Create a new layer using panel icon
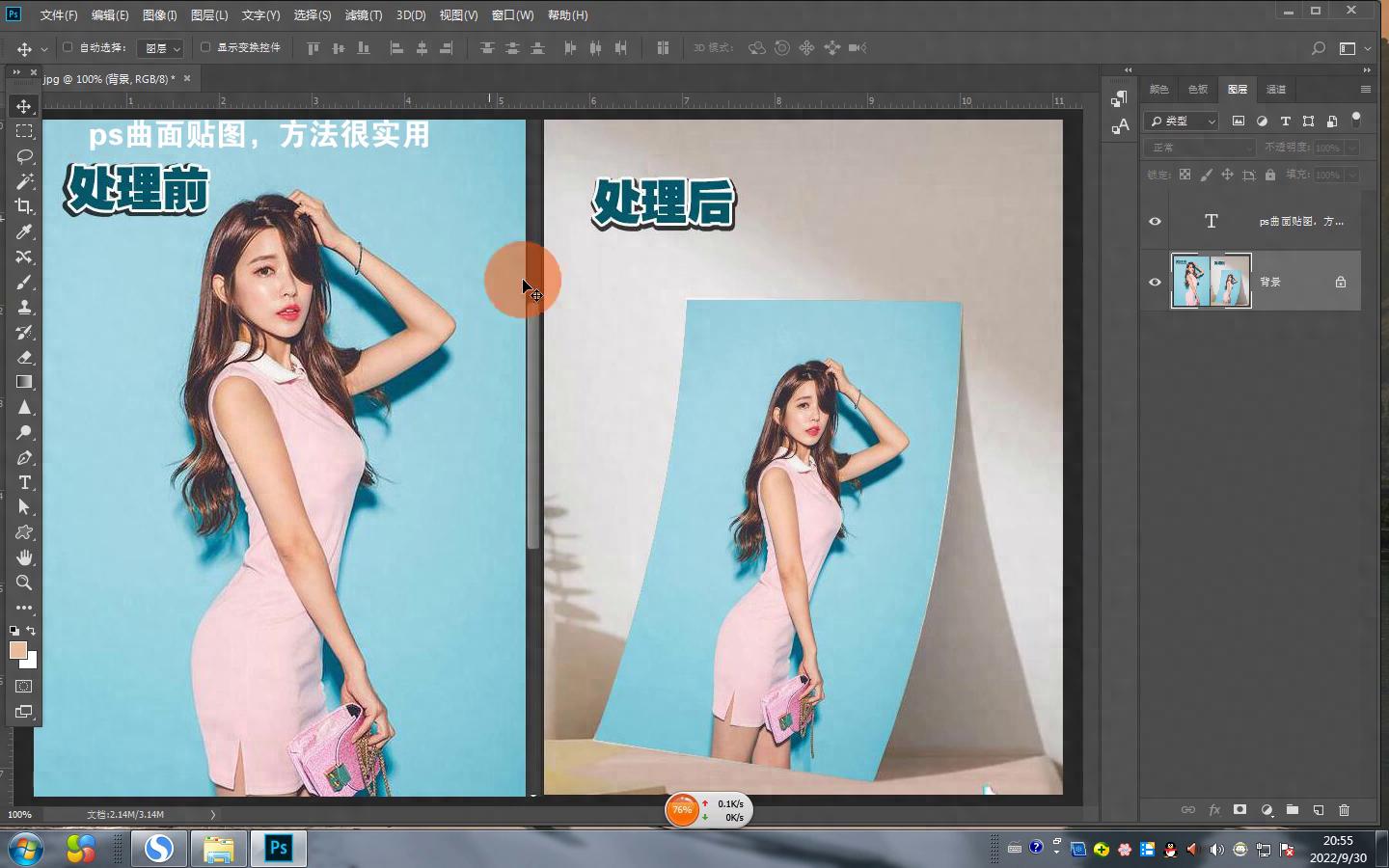 coord(1318,810)
